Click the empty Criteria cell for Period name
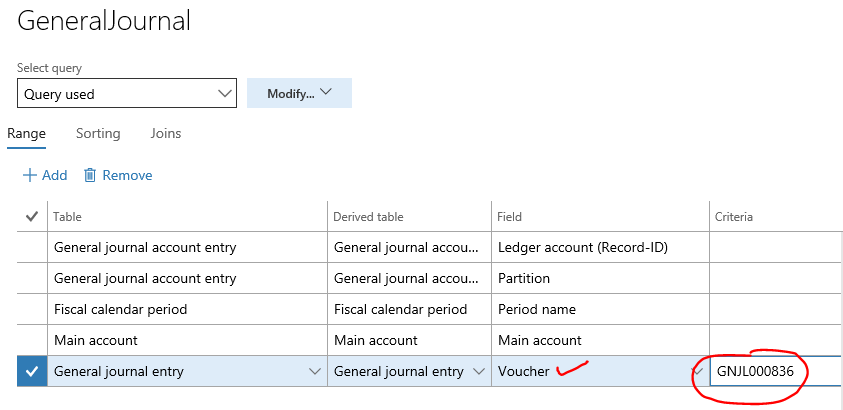 point(776,310)
